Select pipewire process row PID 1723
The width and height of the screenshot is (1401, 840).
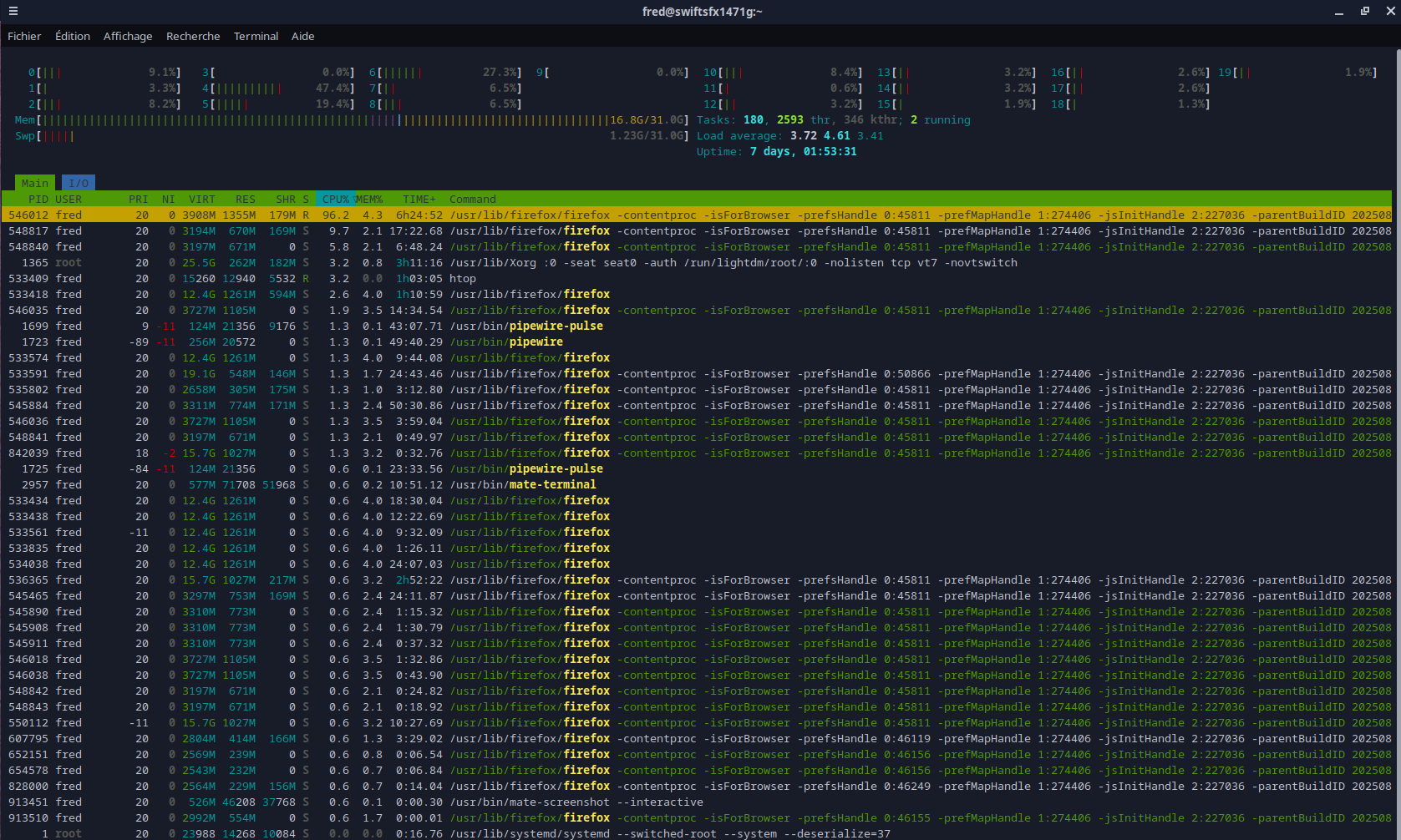(697, 342)
